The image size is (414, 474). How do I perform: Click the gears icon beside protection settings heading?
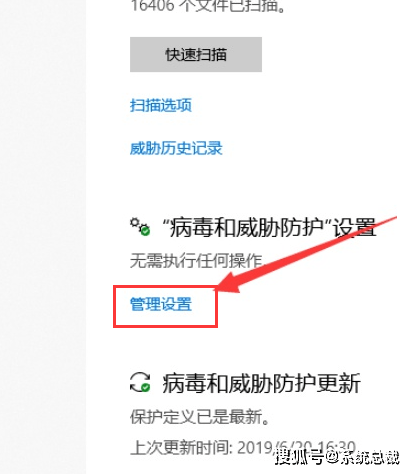140,227
